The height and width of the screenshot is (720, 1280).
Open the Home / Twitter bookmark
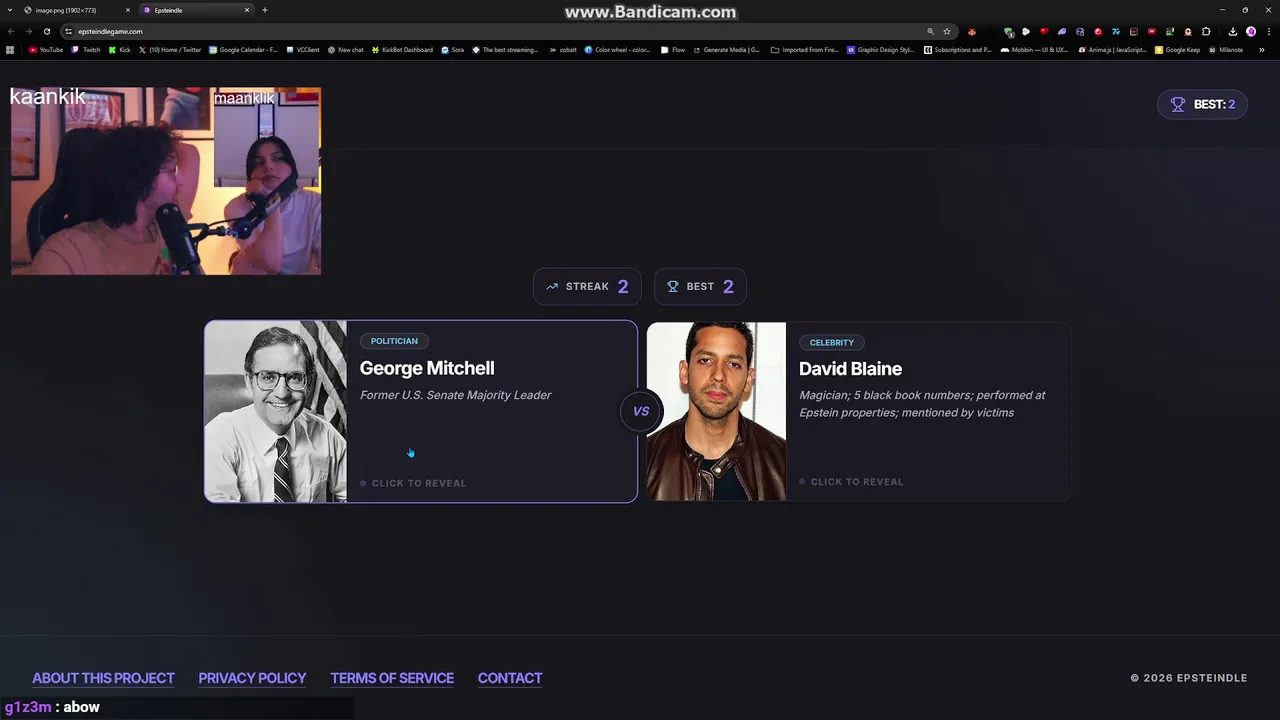tap(170, 49)
